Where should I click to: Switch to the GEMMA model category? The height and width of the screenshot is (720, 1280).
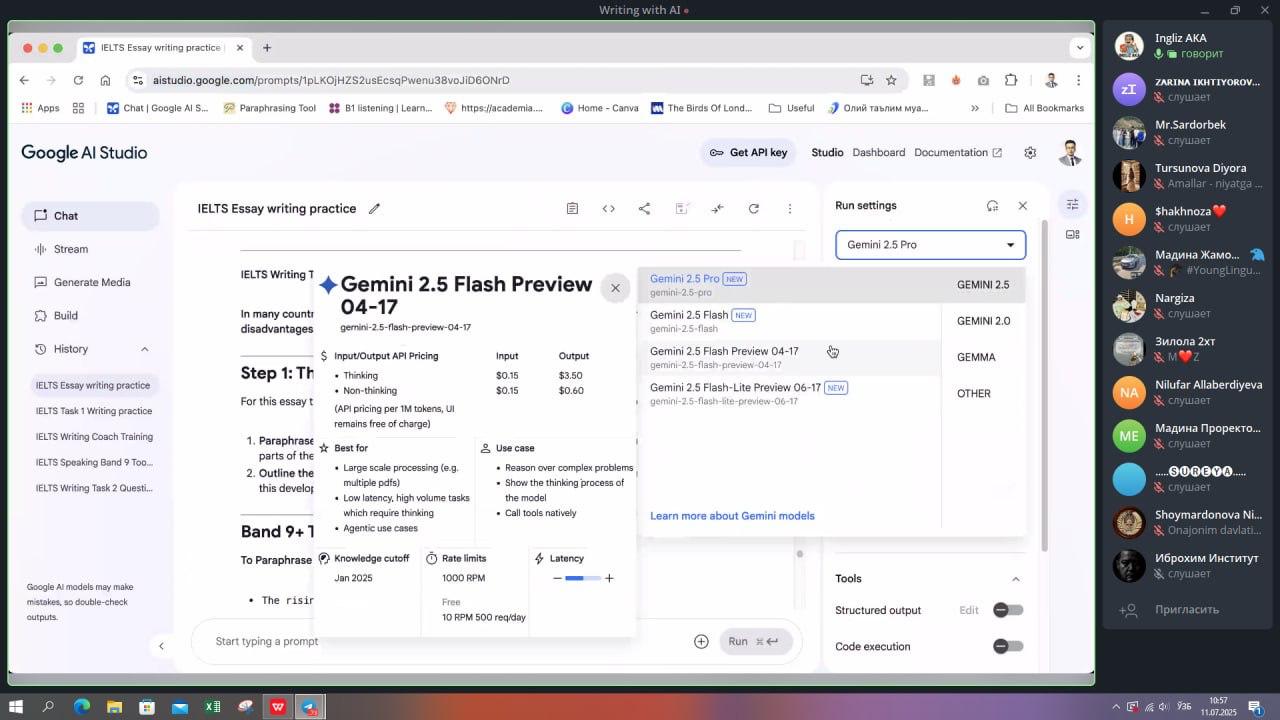(x=983, y=357)
